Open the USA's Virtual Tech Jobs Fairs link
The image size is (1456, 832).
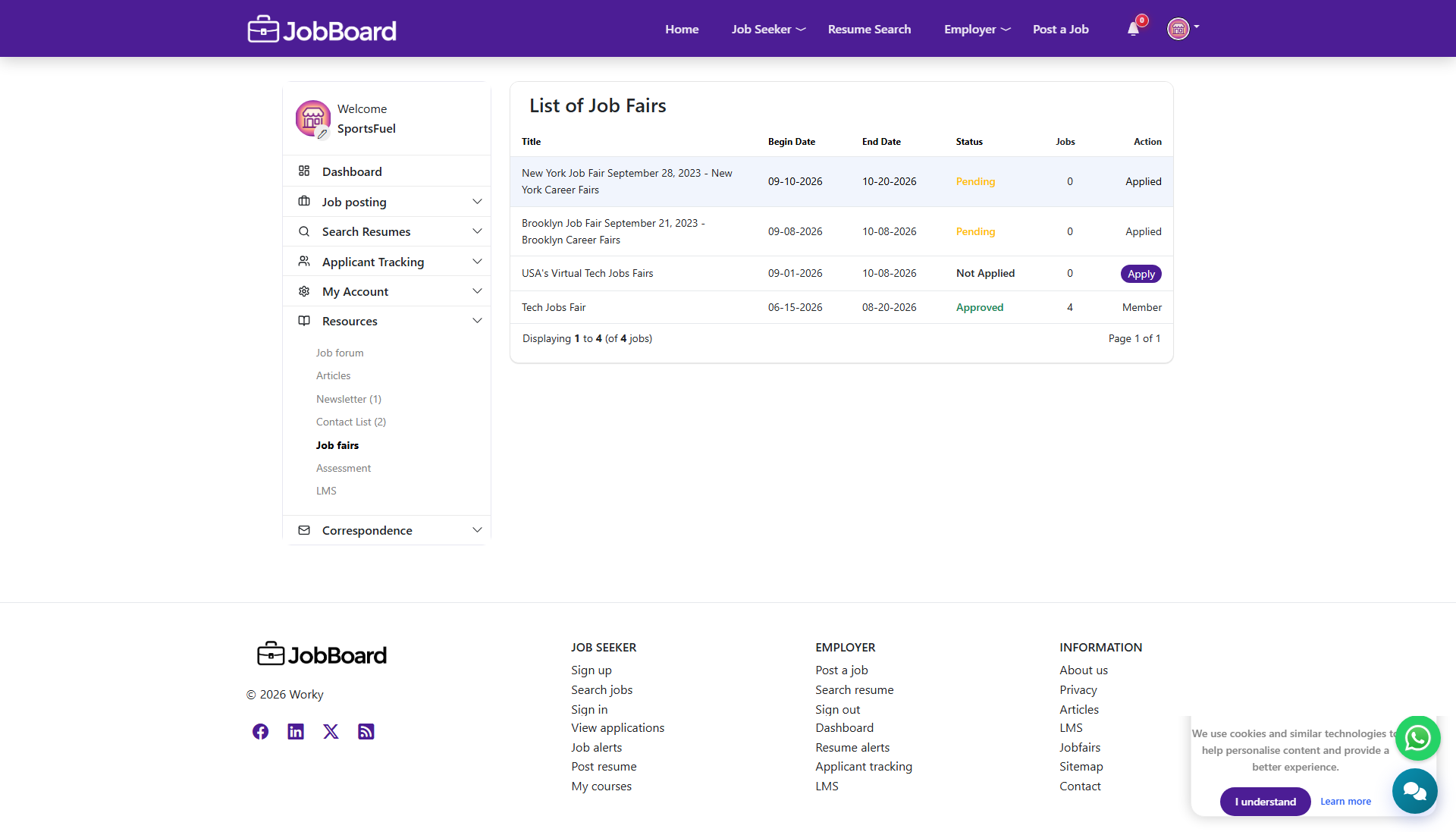point(587,273)
